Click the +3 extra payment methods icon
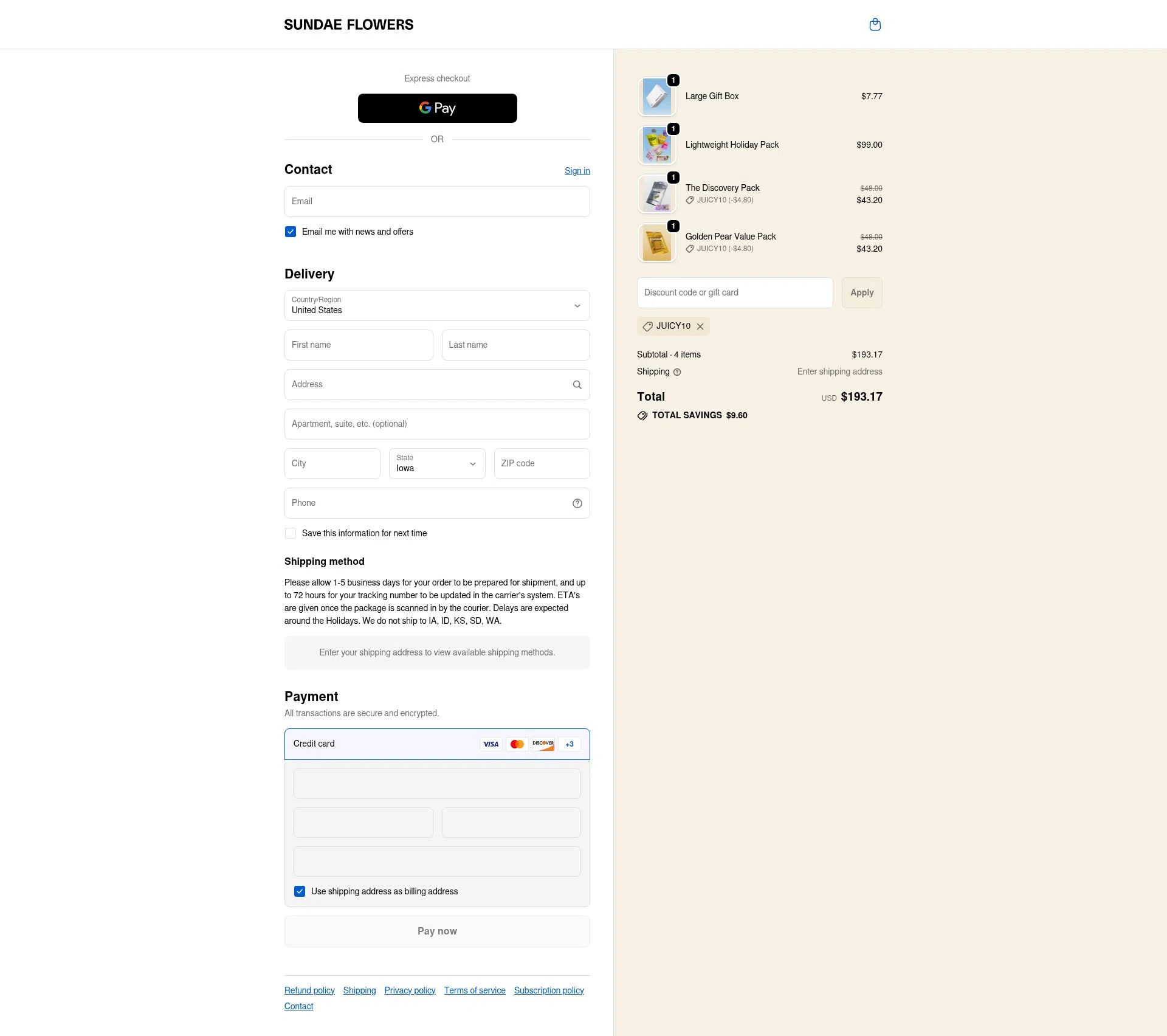Screen dimensions: 1167x1036 tap(569, 744)
